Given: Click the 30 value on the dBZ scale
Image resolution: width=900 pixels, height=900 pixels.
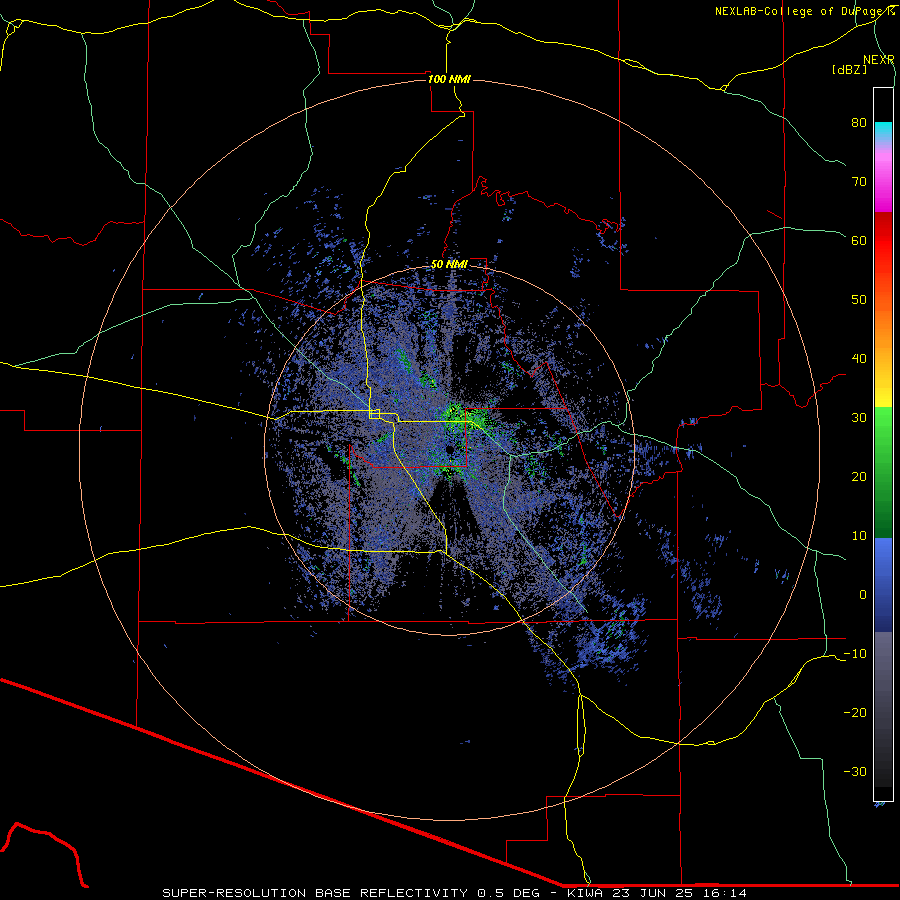Looking at the screenshot, I should (x=859, y=418).
